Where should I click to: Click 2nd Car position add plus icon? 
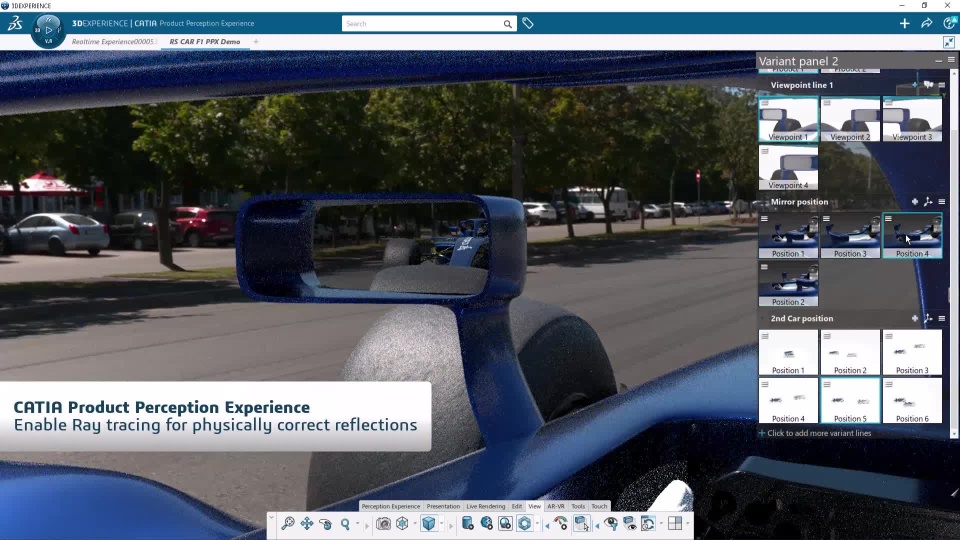915,318
